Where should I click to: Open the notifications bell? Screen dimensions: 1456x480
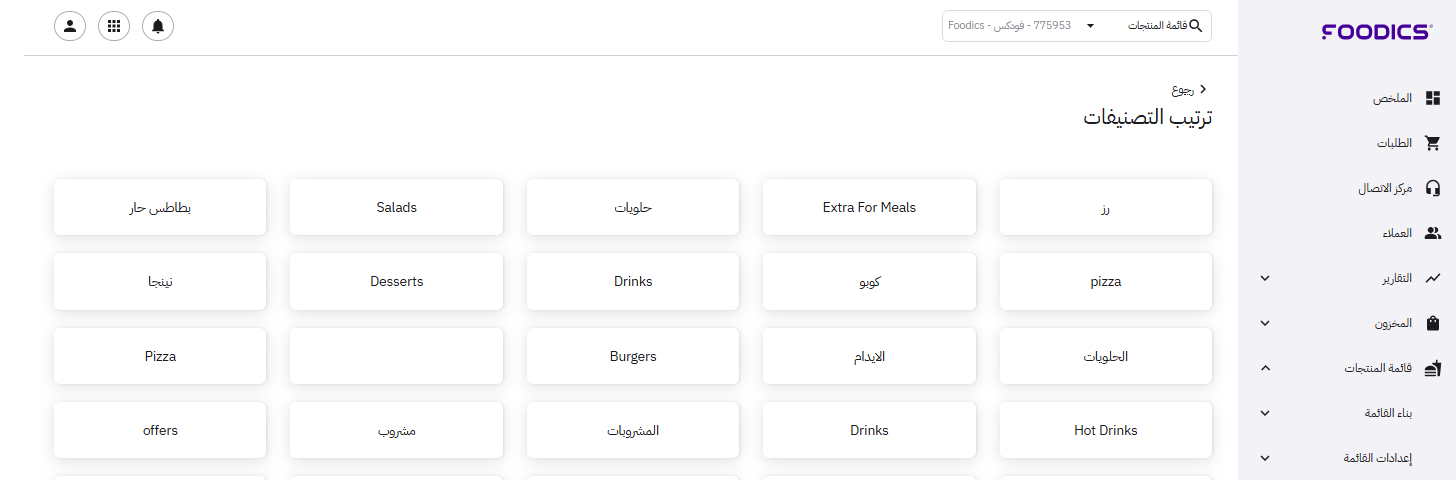158,27
